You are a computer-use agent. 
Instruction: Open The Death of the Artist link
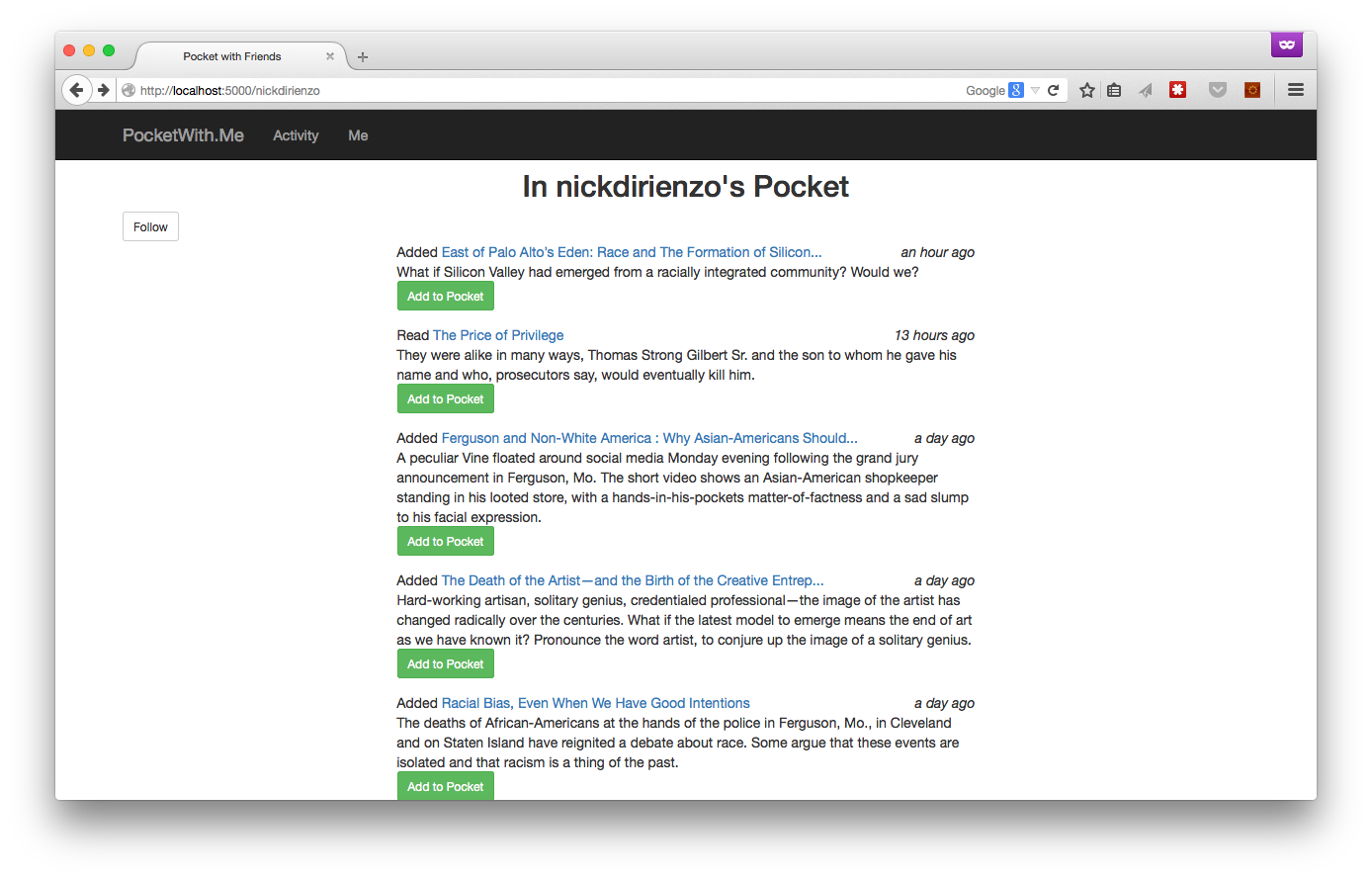pos(633,580)
